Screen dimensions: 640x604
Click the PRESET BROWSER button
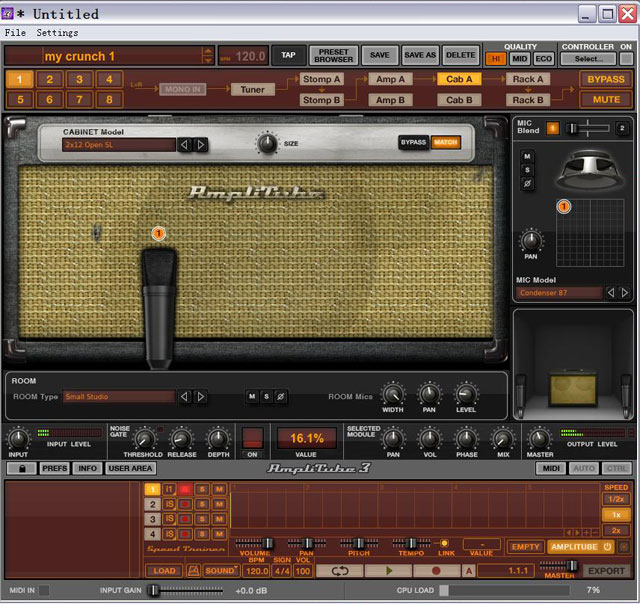333,56
